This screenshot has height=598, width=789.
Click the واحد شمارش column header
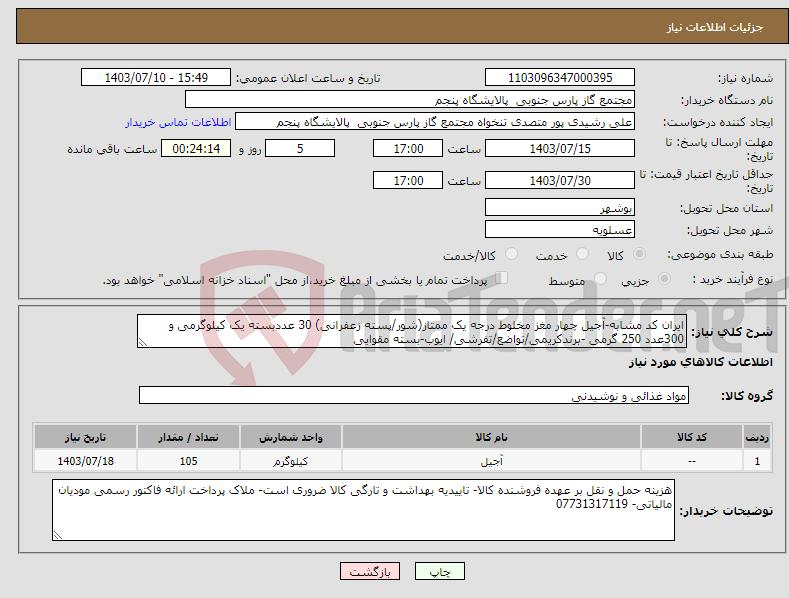290,437
